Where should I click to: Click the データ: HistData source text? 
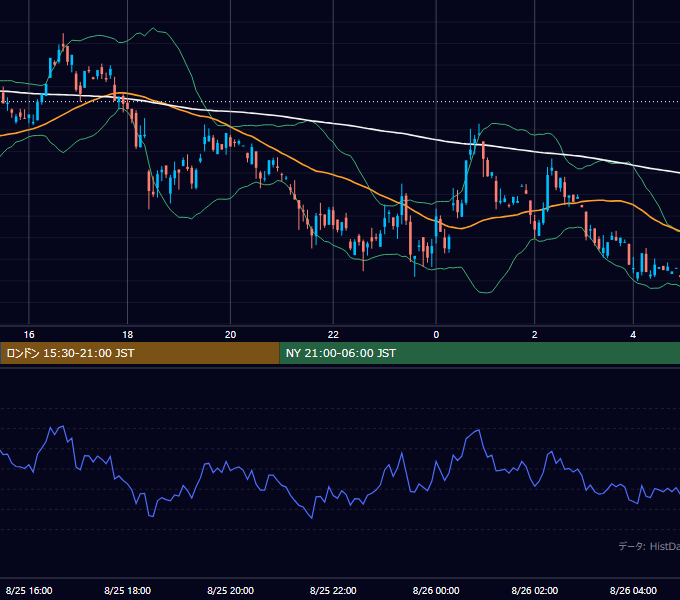coord(649,546)
